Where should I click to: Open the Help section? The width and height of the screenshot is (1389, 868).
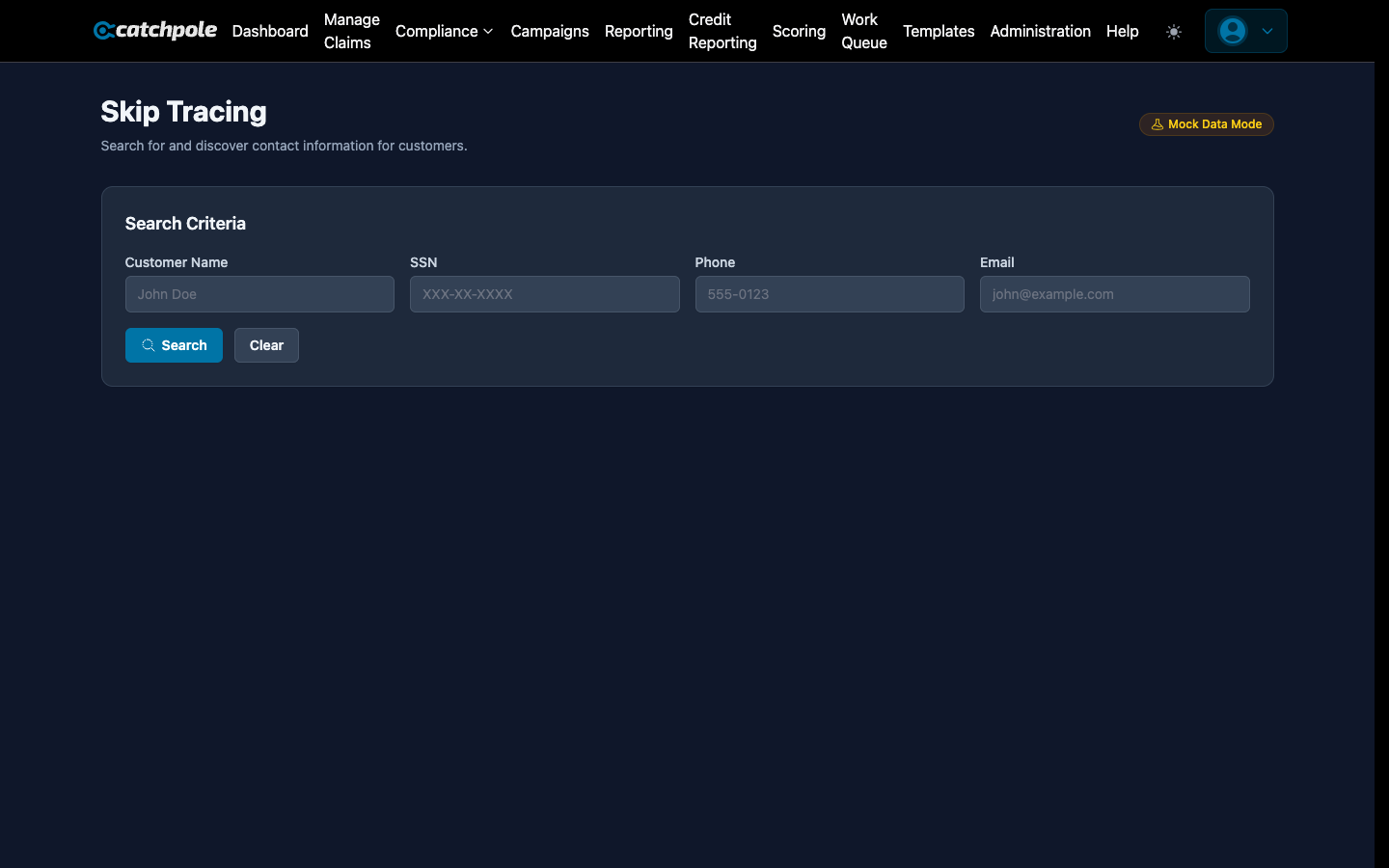click(x=1122, y=31)
